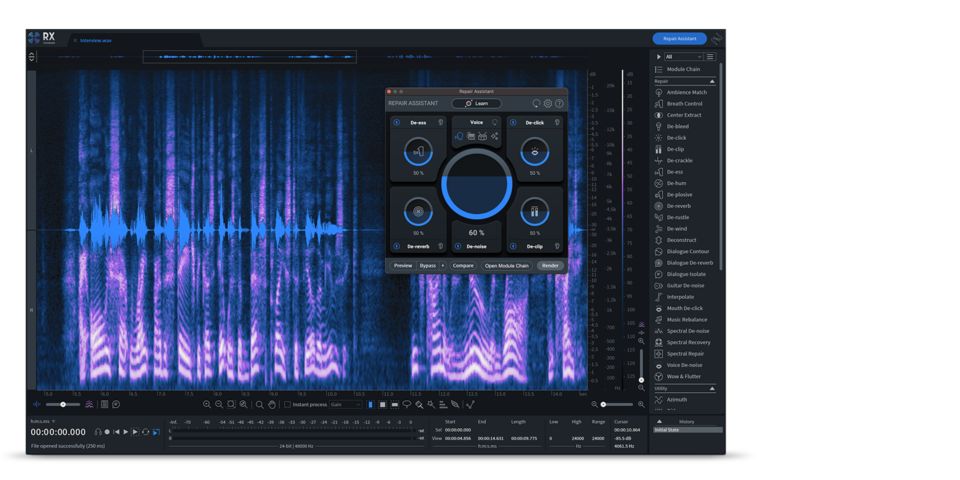Toggle the De-click module power button
This screenshot has height=480, width=960.
click(x=513, y=123)
